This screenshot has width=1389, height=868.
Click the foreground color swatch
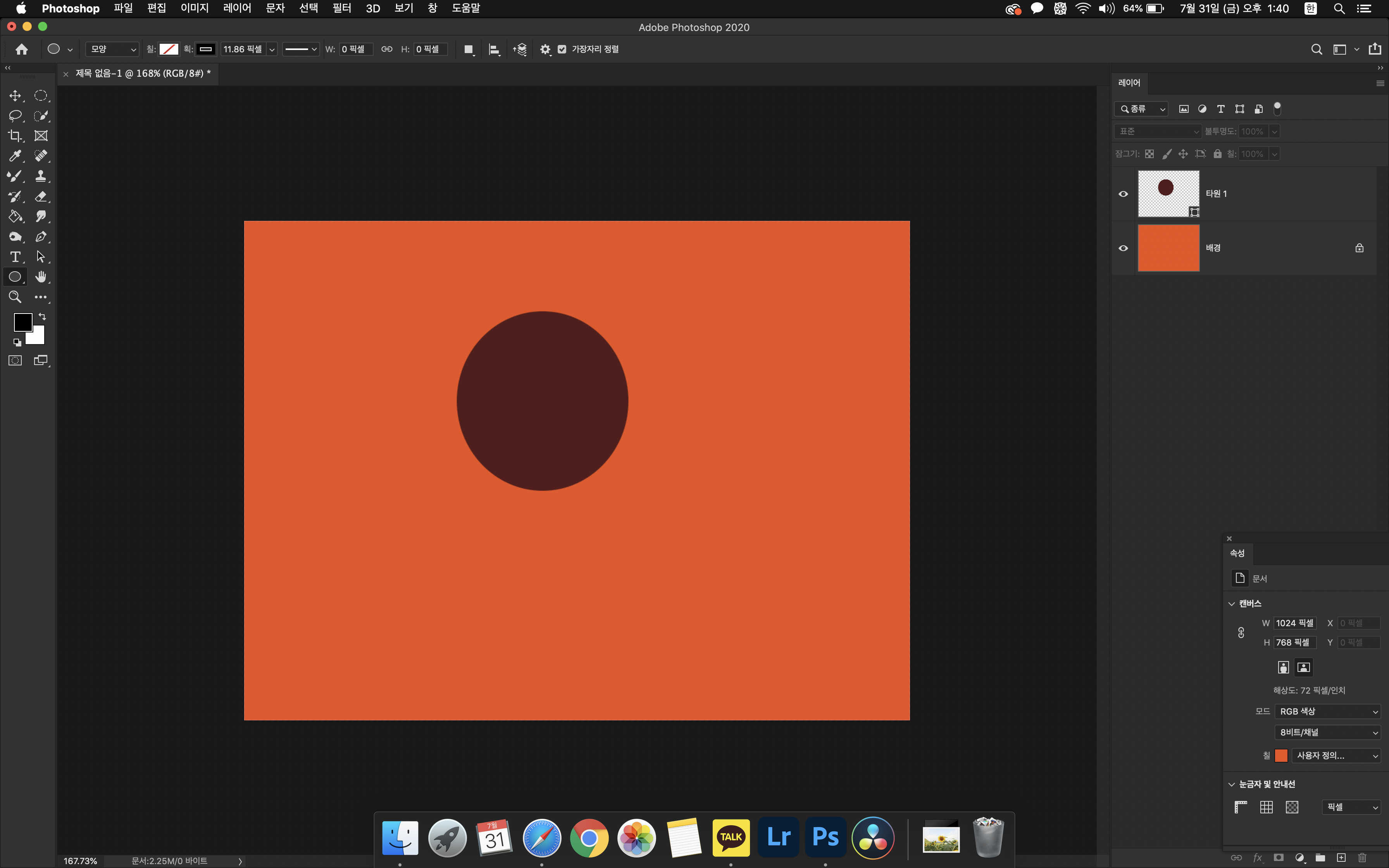pyautogui.click(x=22, y=322)
